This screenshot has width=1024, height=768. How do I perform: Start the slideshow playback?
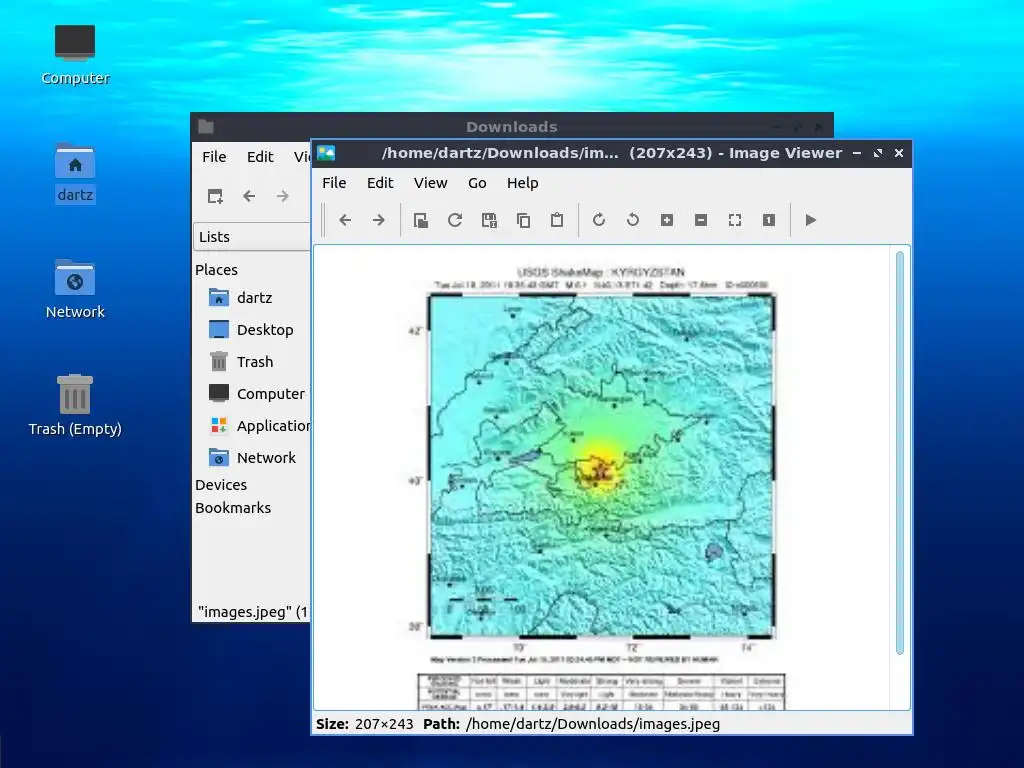coord(811,220)
